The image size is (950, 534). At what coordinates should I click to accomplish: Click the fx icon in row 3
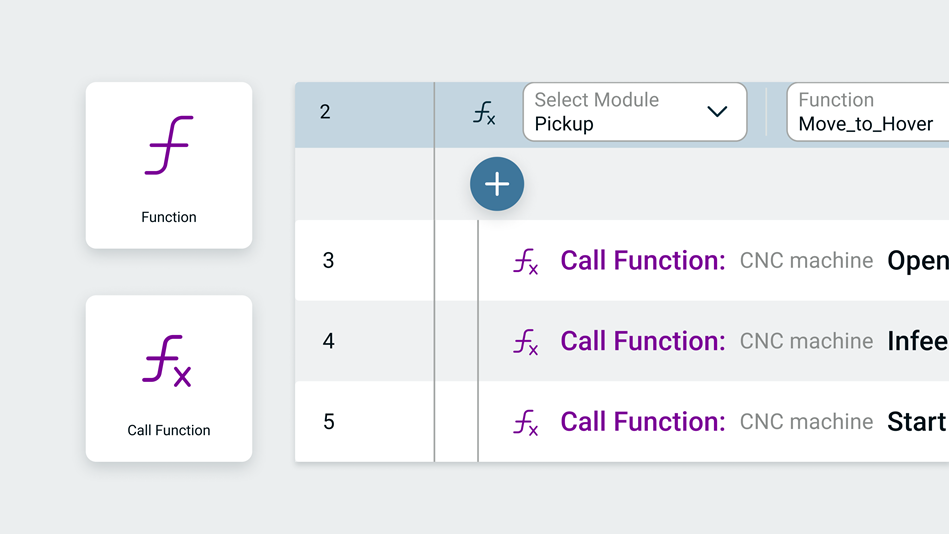[x=525, y=262]
